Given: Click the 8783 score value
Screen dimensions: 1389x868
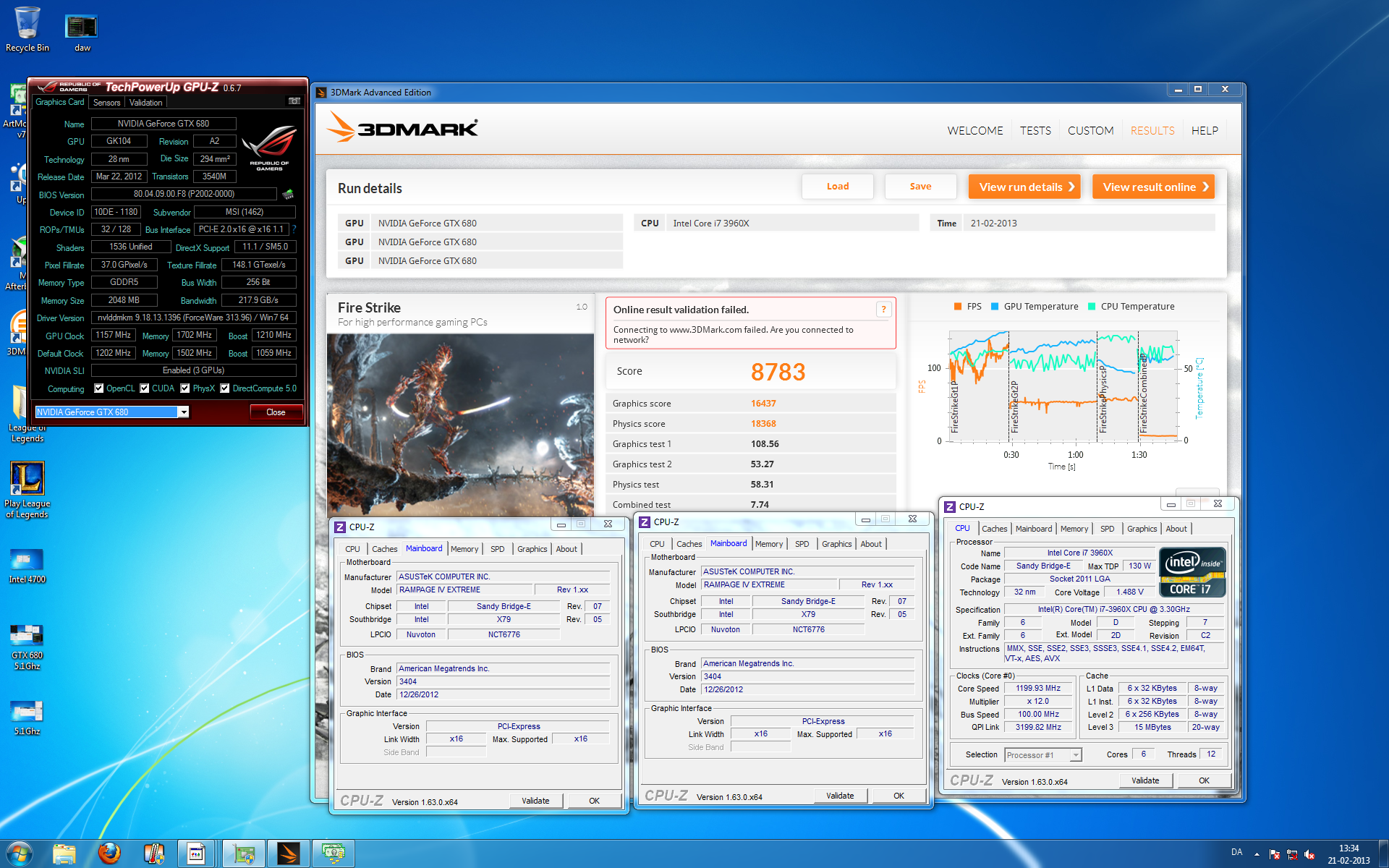Looking at the screenshot, I should pos(778,372).
